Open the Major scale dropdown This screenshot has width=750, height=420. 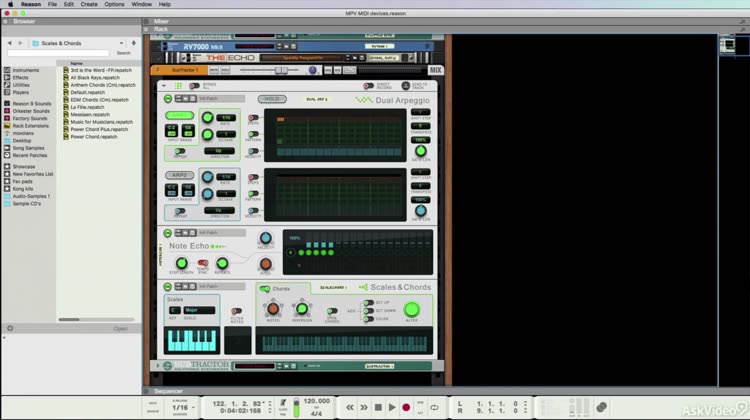point(198,310)
